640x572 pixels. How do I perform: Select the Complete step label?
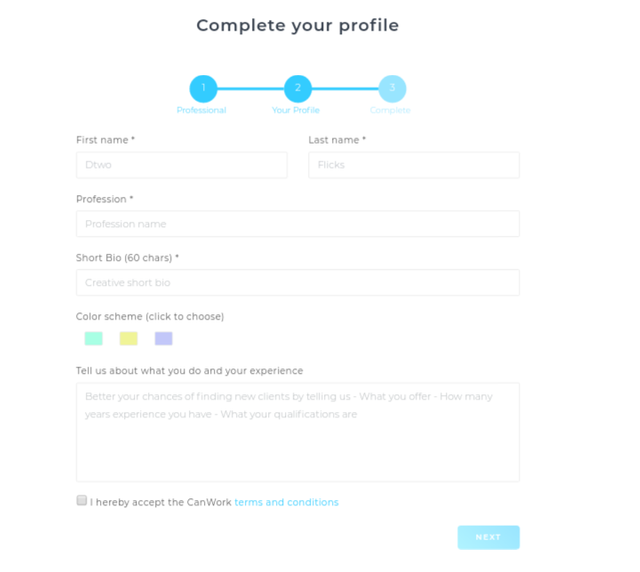[x=390, y=110]
